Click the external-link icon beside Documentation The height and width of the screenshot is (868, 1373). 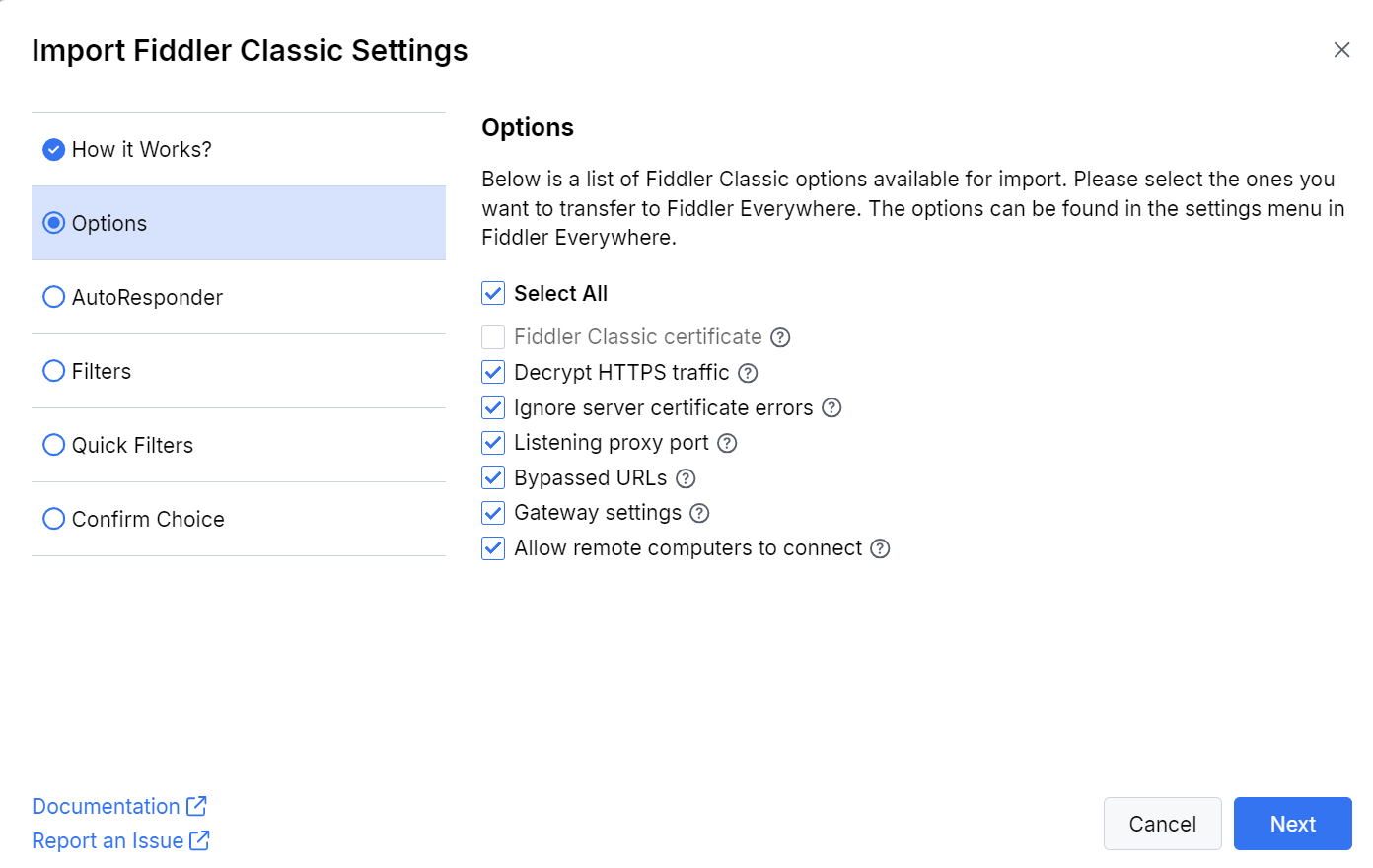coord(198,805)
